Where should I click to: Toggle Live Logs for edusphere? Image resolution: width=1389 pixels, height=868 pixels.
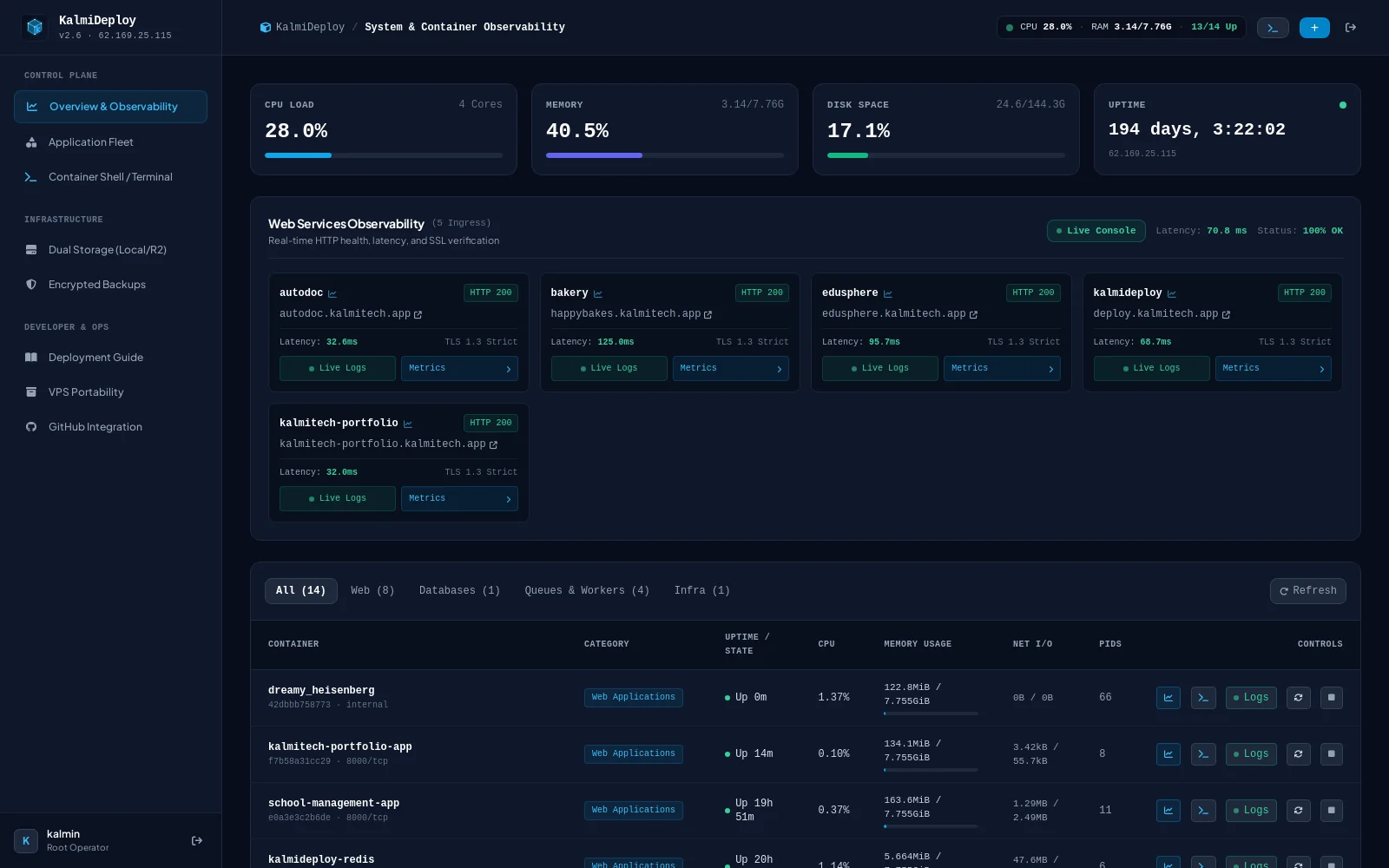880,368
